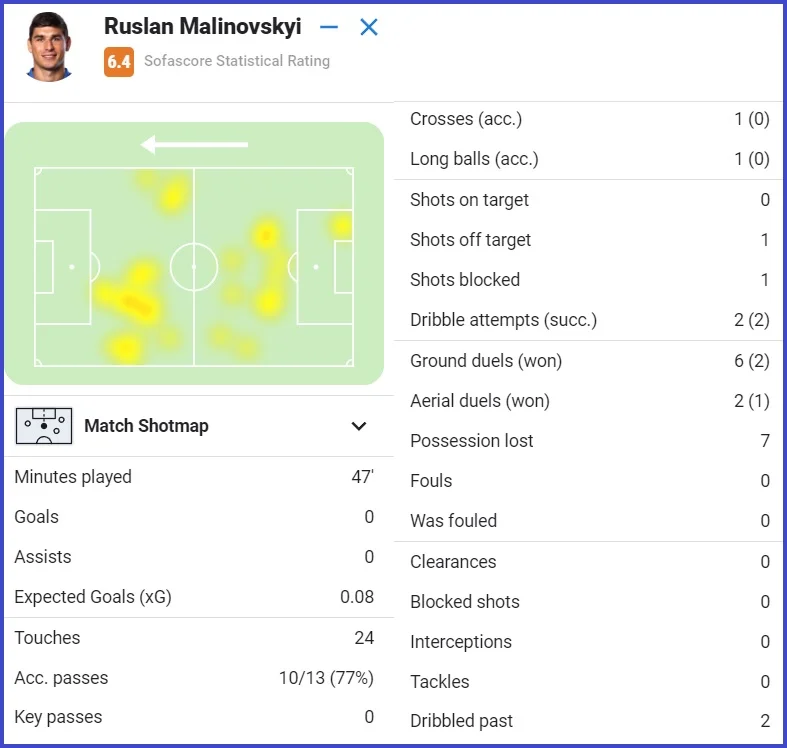Click the Sofascore Statistical Rating label
787x748 pixels.
click(x=237, y=61)
